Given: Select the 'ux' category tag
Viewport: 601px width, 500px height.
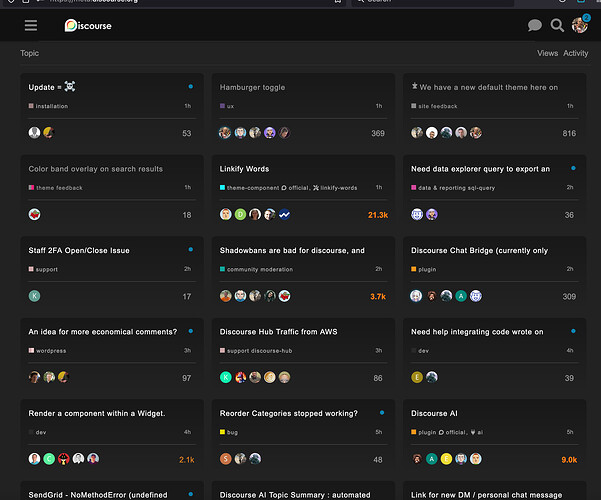Looking at the screenshot, I should tap(227, 106).
